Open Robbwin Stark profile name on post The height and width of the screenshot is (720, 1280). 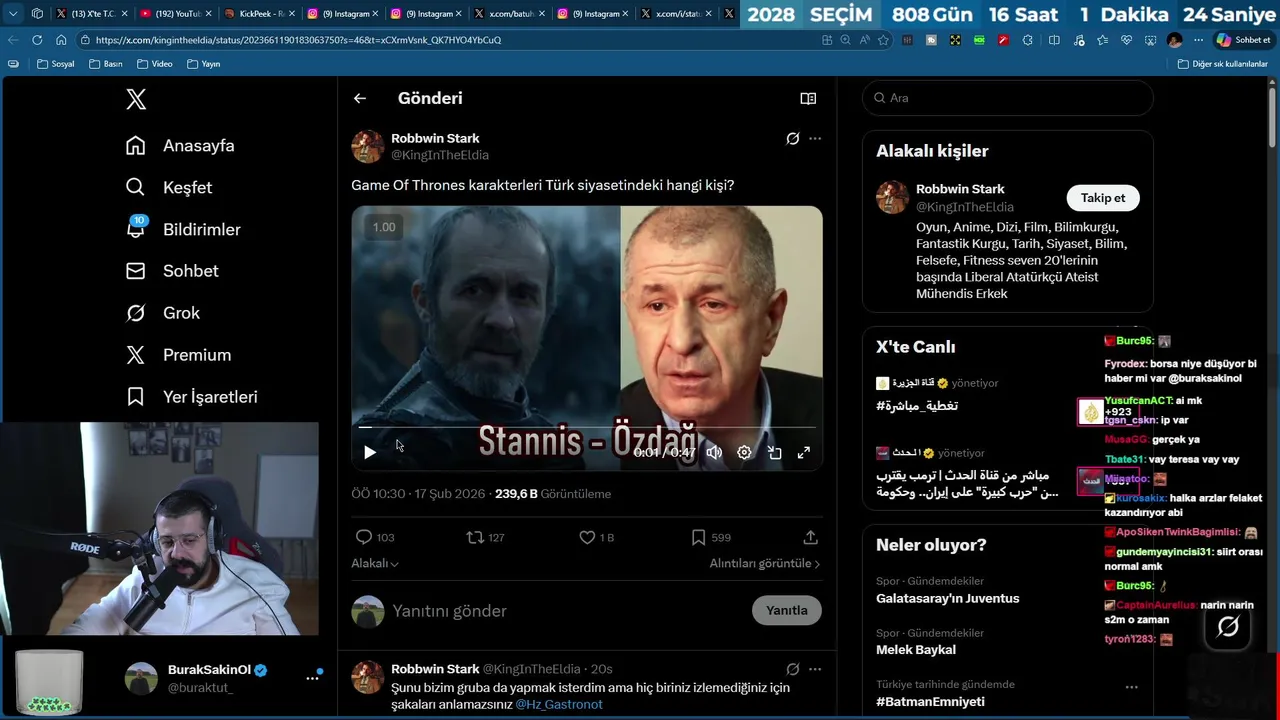[435, 138]
